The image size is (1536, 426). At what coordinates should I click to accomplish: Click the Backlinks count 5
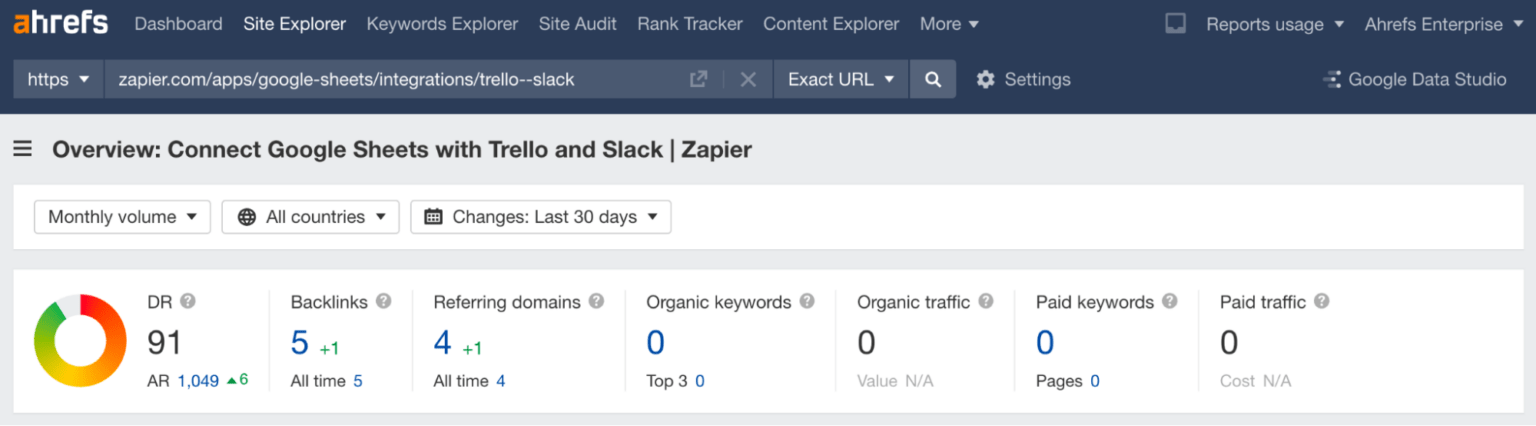tap(300, 343)
